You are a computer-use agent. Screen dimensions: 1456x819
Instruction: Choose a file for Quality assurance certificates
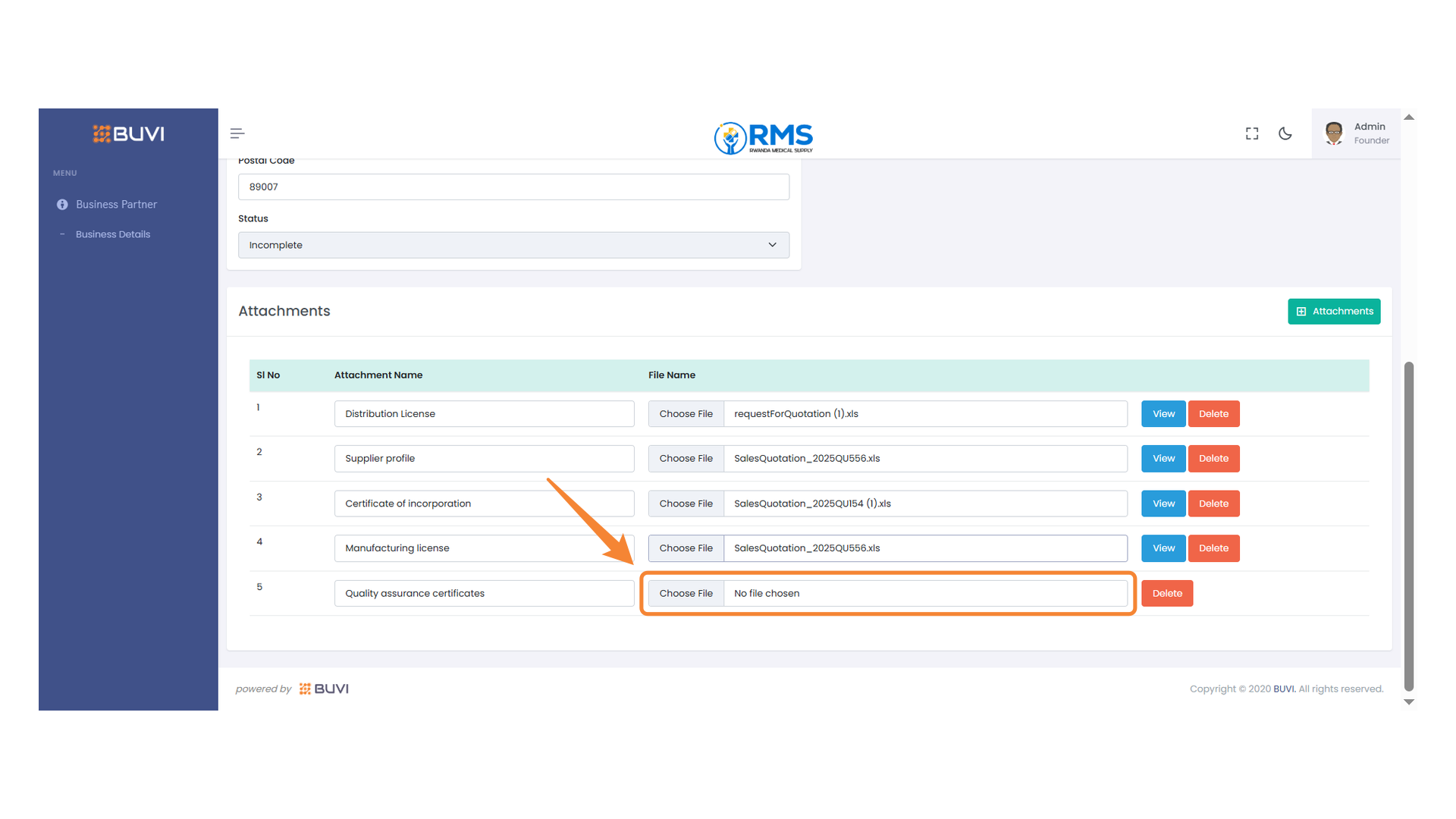686,593
